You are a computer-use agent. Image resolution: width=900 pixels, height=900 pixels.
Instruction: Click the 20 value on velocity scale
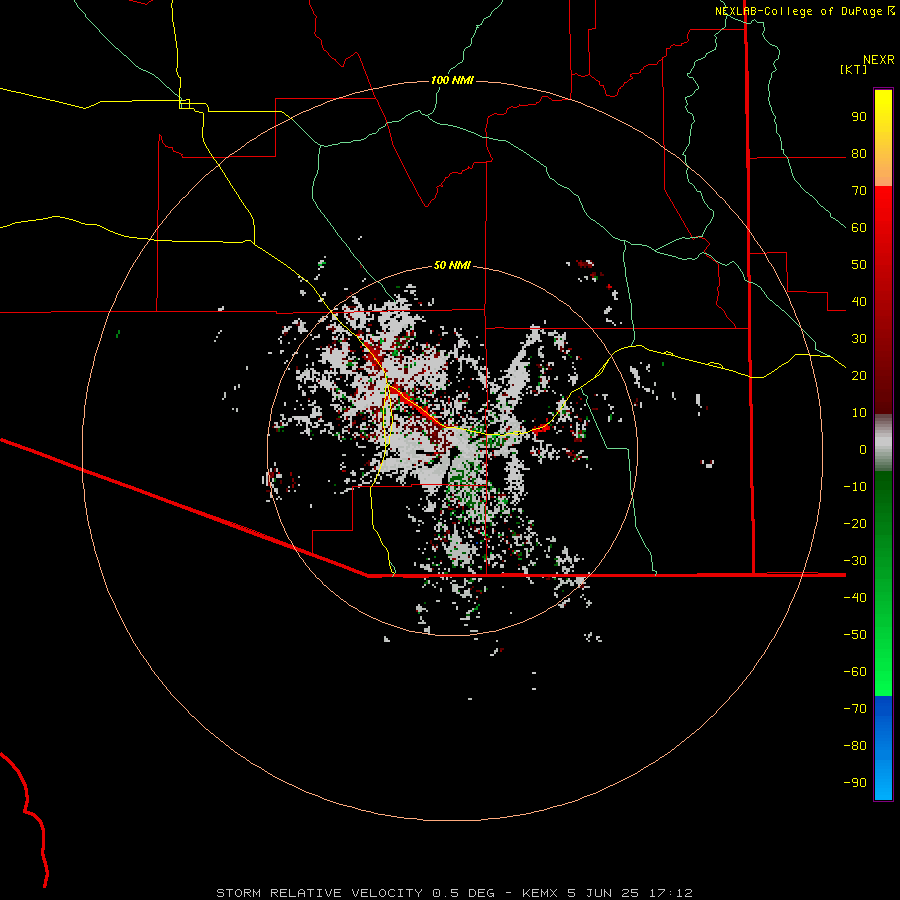pyautogui.click(x=859, y=375)
